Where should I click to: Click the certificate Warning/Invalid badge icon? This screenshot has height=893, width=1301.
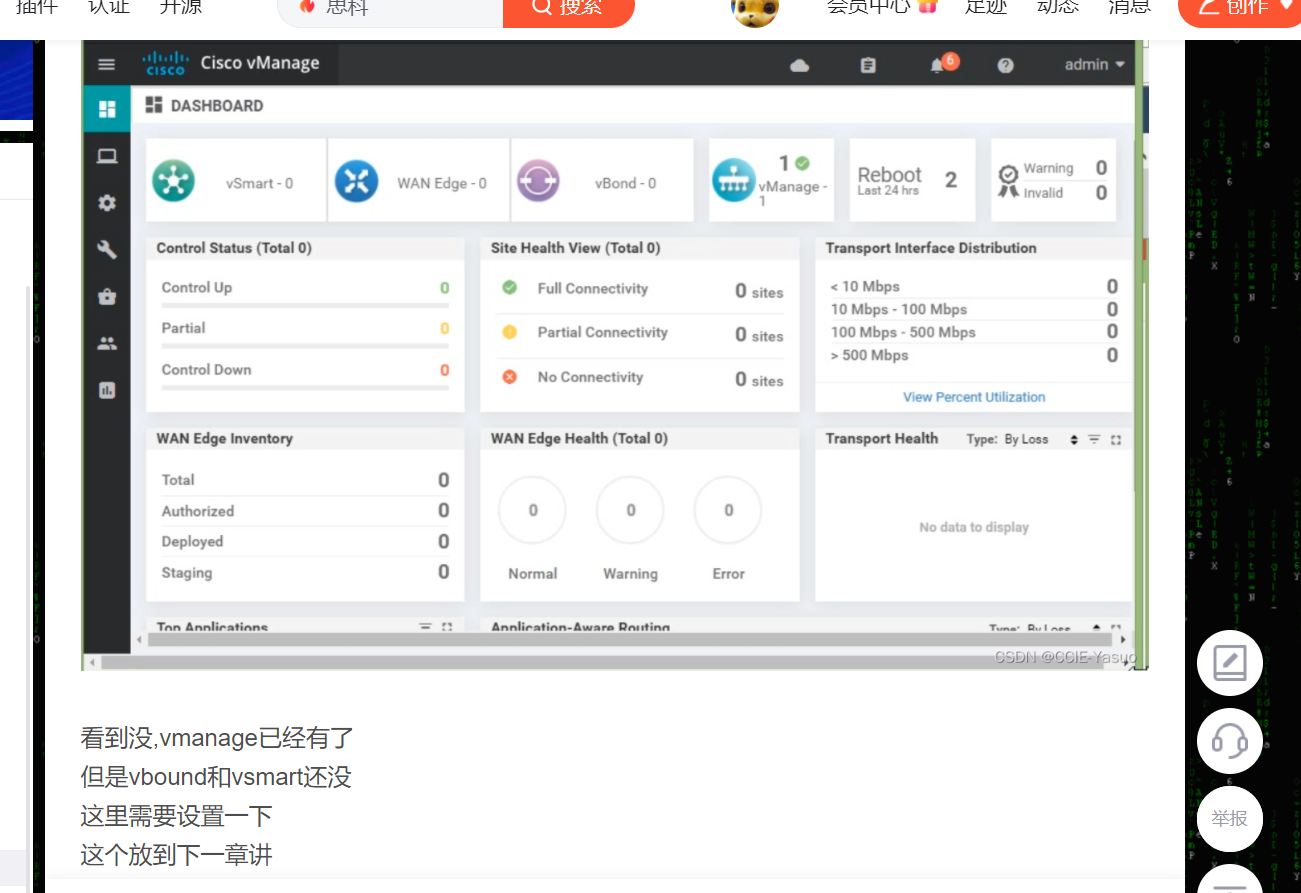point(1008,181)
